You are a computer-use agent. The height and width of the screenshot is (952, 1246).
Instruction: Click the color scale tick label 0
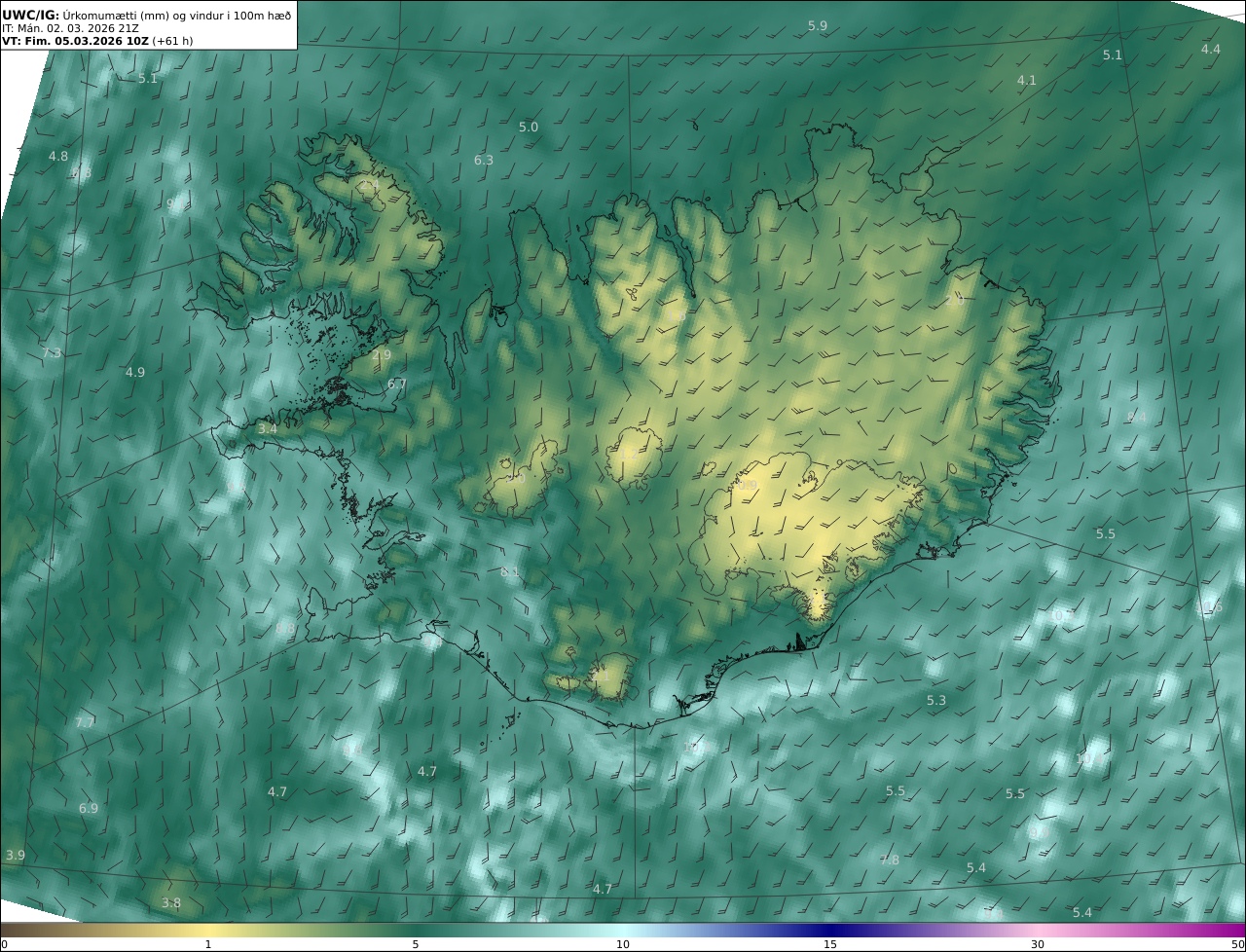click(4, 944)
